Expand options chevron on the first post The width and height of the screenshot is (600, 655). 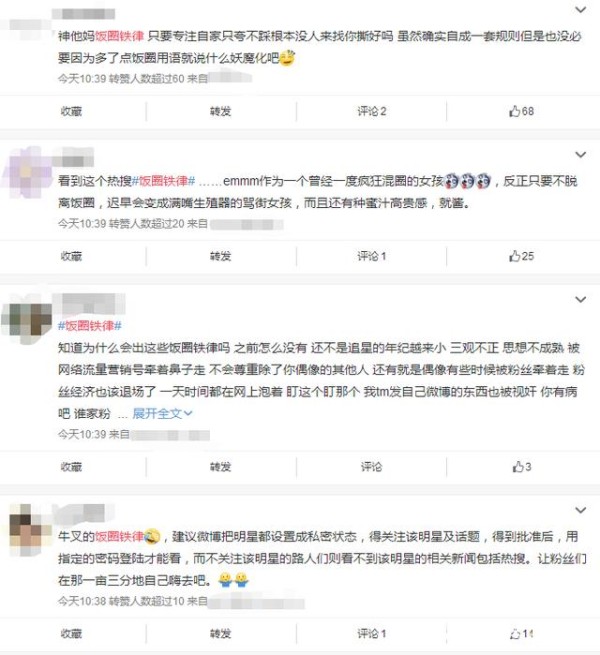(580, 10)
